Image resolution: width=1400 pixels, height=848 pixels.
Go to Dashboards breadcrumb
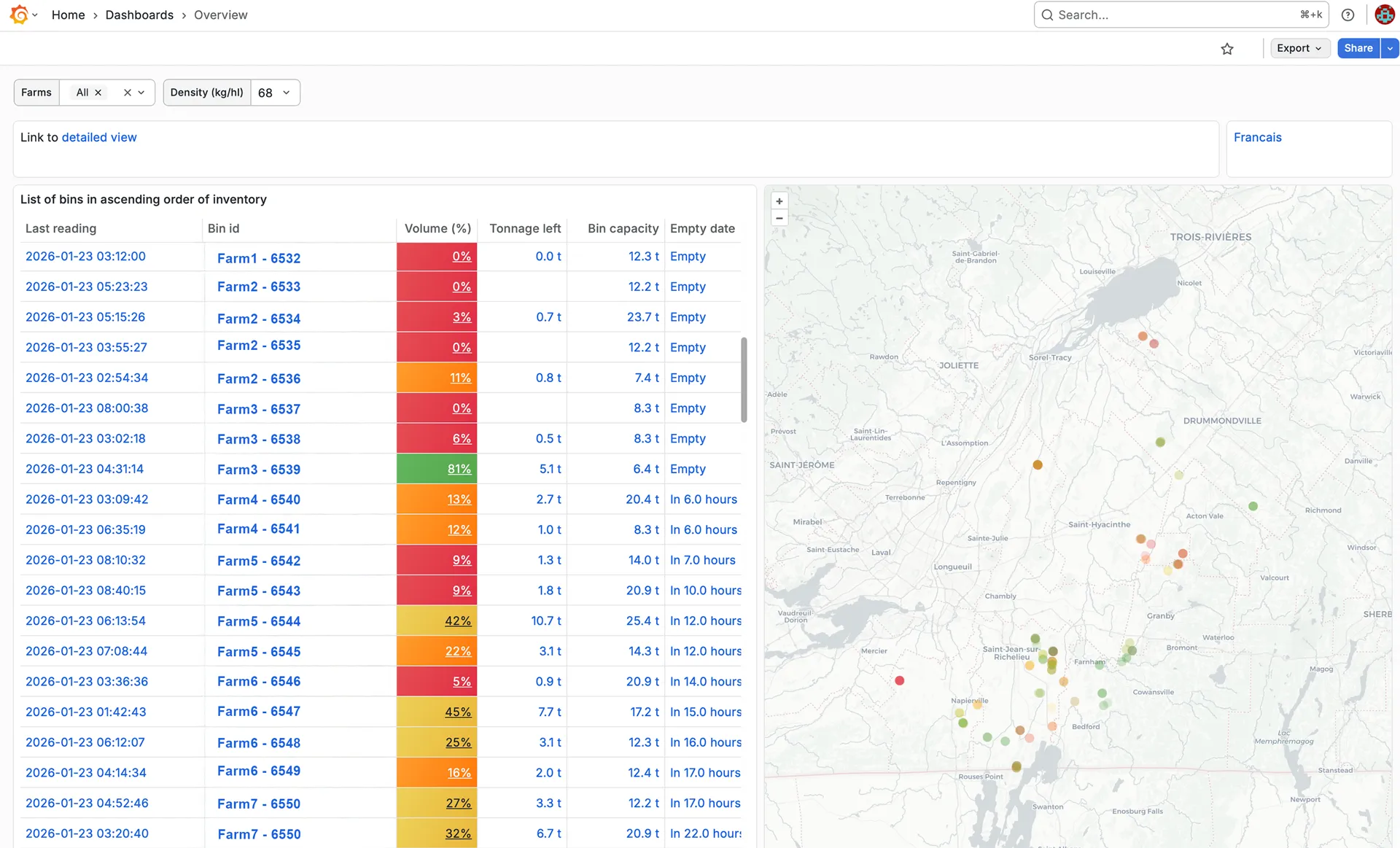pyautogui.click(x=139, y=15)
